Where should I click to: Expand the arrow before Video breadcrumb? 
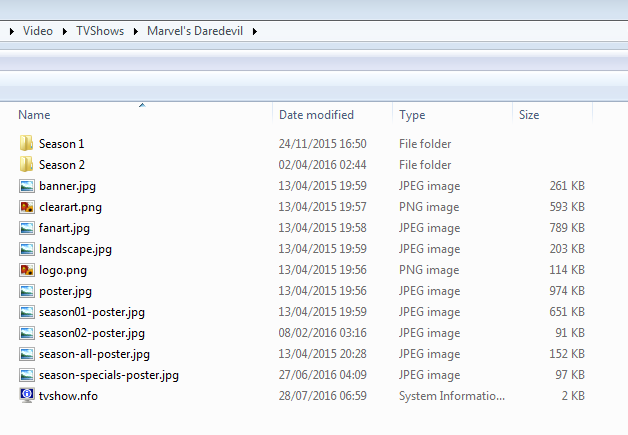(12, 31)
